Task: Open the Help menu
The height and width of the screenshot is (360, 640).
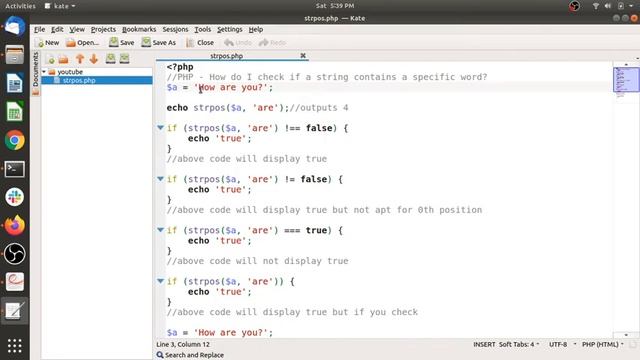Action: click(256, 29)
